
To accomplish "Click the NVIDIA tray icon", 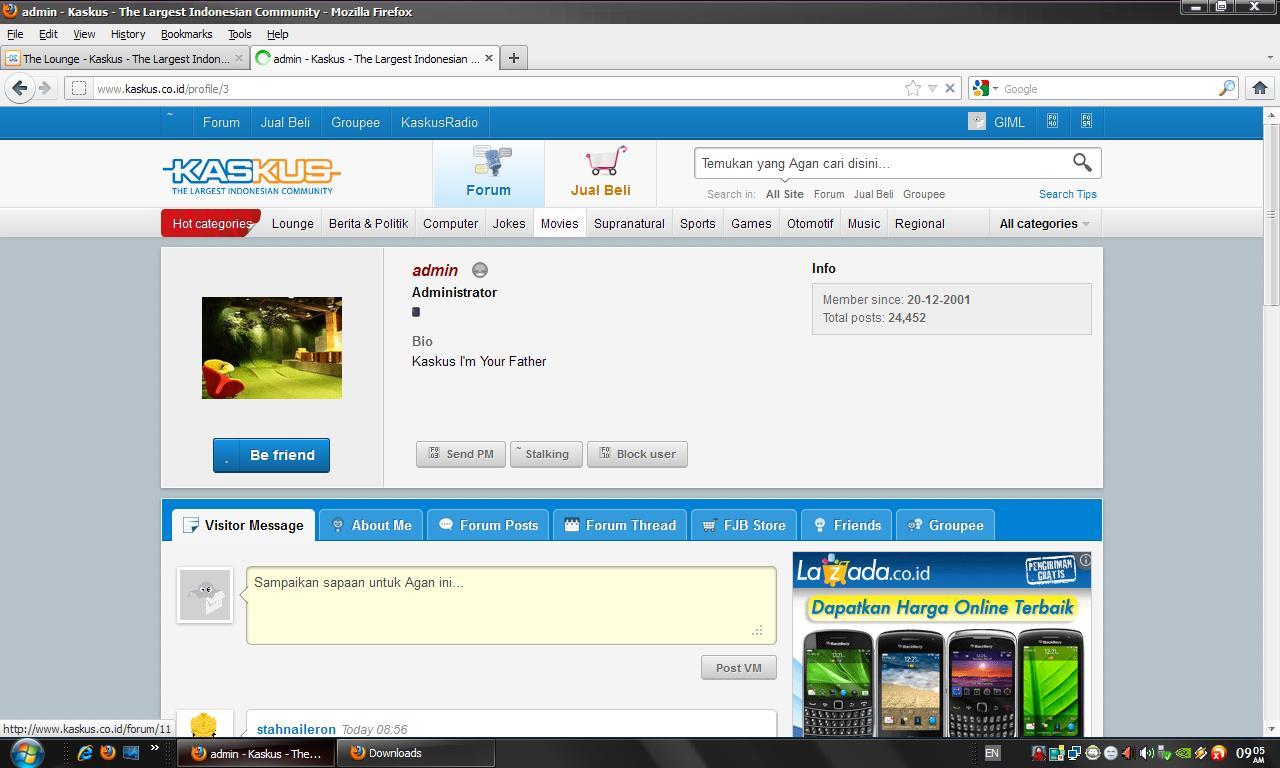I will [x=1183, y=753].
